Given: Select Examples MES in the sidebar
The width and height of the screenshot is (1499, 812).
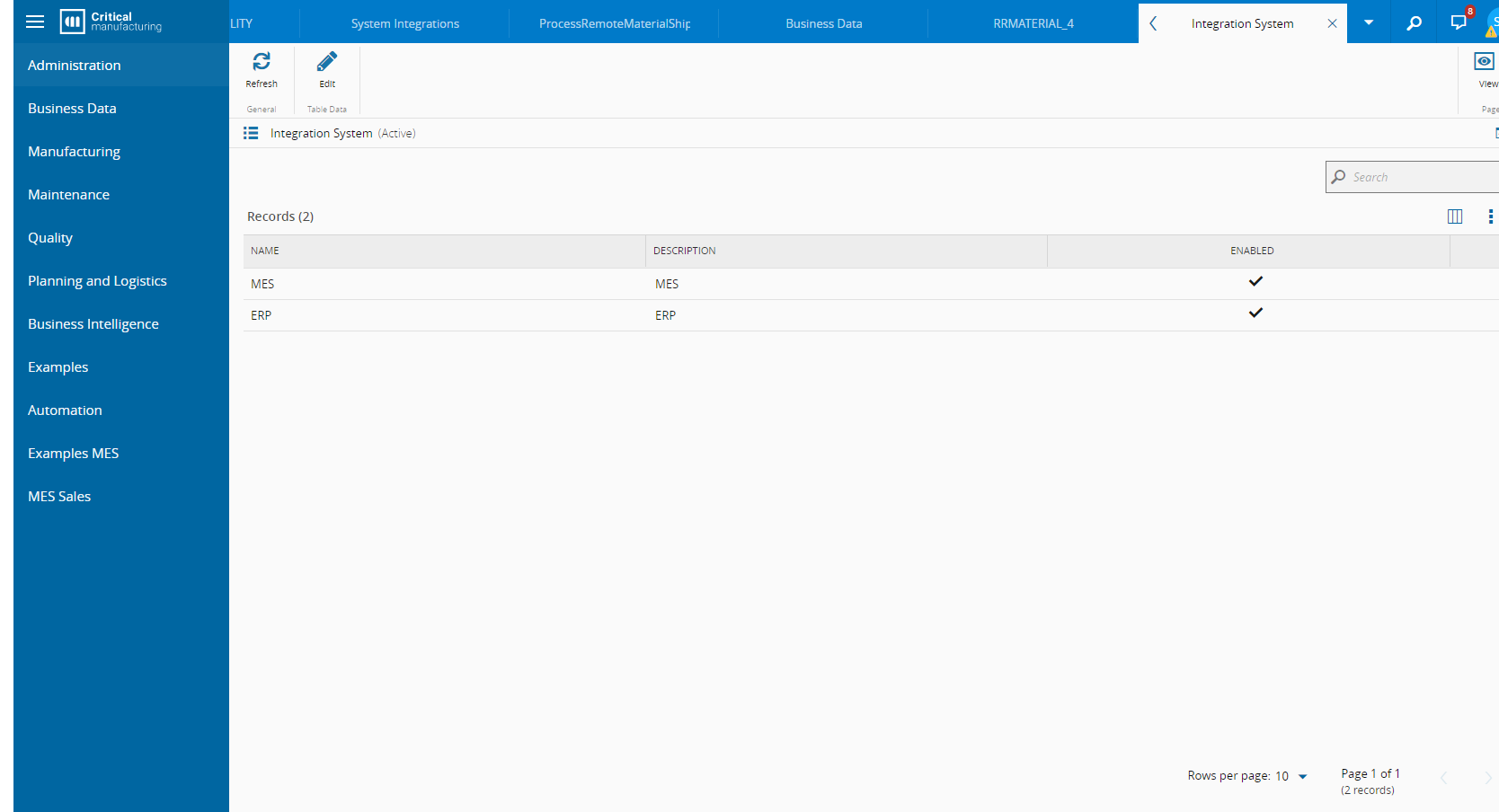Looking at the screenshot, I should [x=121, y=453].
